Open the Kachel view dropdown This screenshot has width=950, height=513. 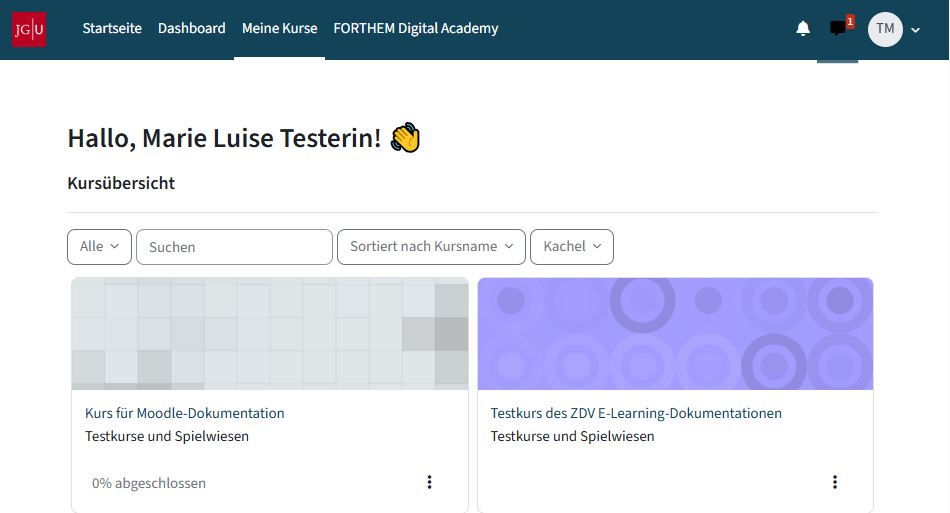click(x=572, y=247)
